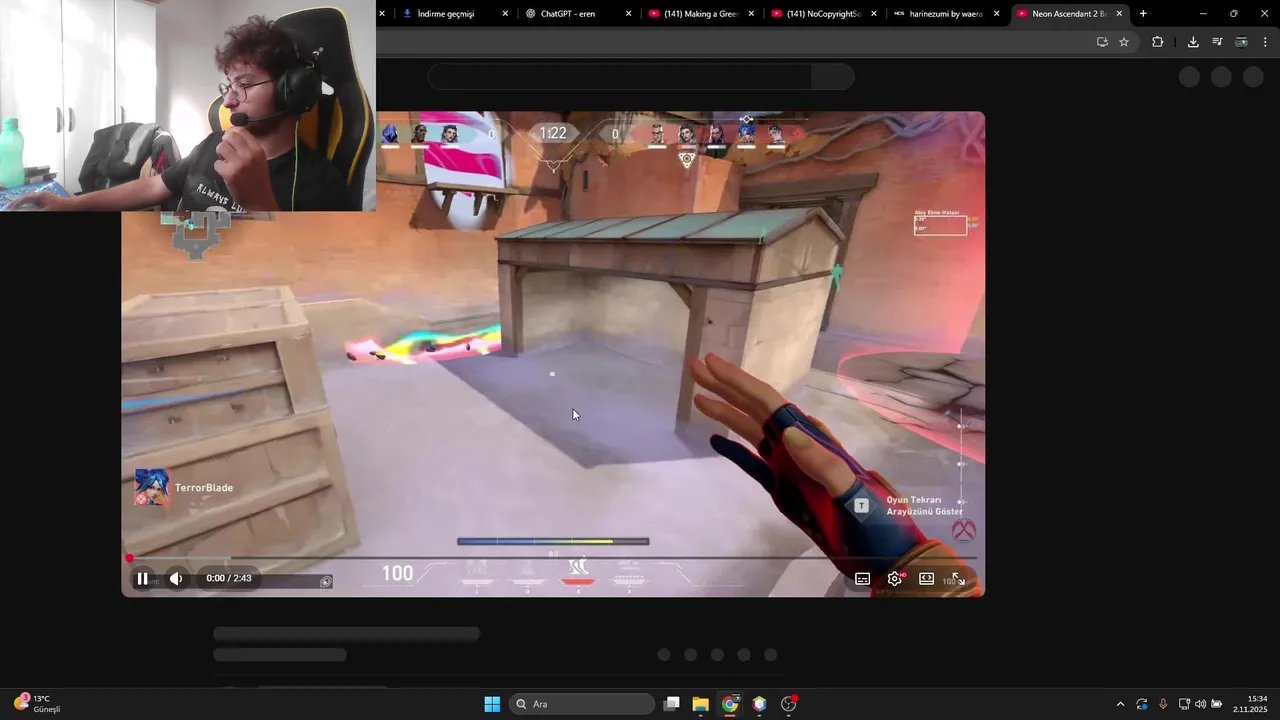Open Windows Start menu
The image size is (1280, 720).
tap(492, 704)
